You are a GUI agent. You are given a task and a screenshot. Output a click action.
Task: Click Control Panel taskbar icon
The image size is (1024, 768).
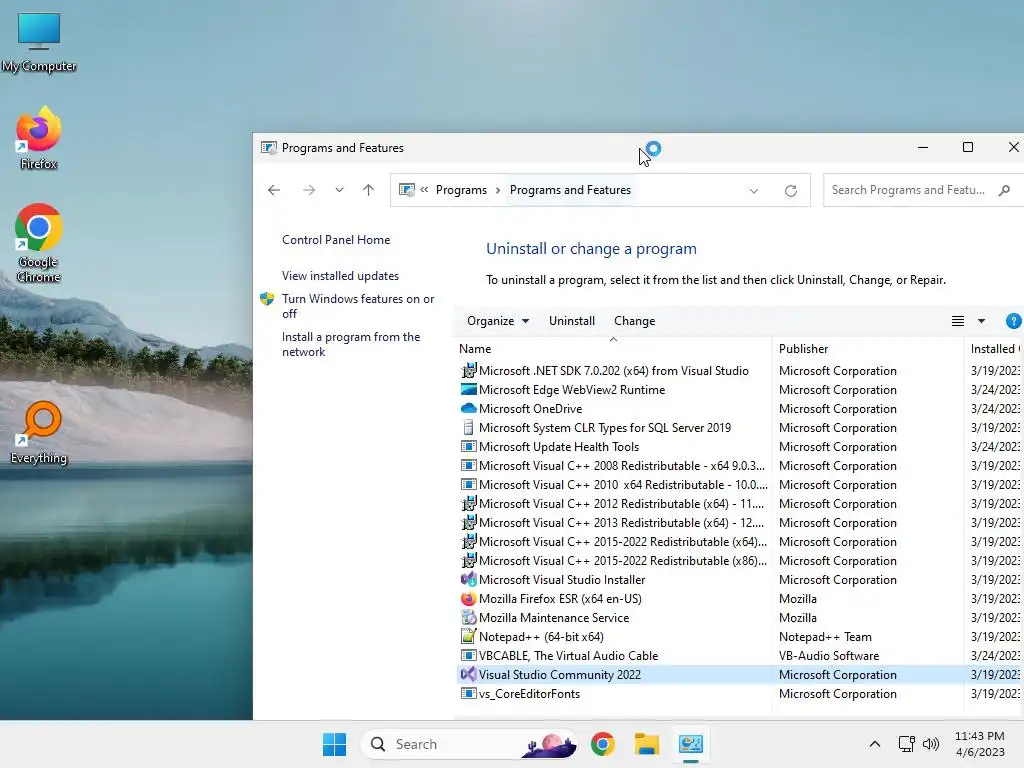tap(690, 744)
